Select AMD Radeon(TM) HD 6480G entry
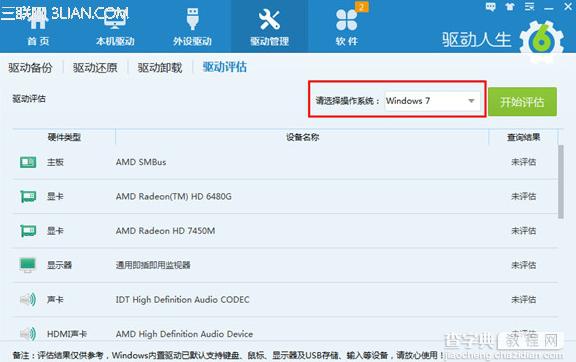The height and width of the screenshot is (362, 576). pos(174,197)
